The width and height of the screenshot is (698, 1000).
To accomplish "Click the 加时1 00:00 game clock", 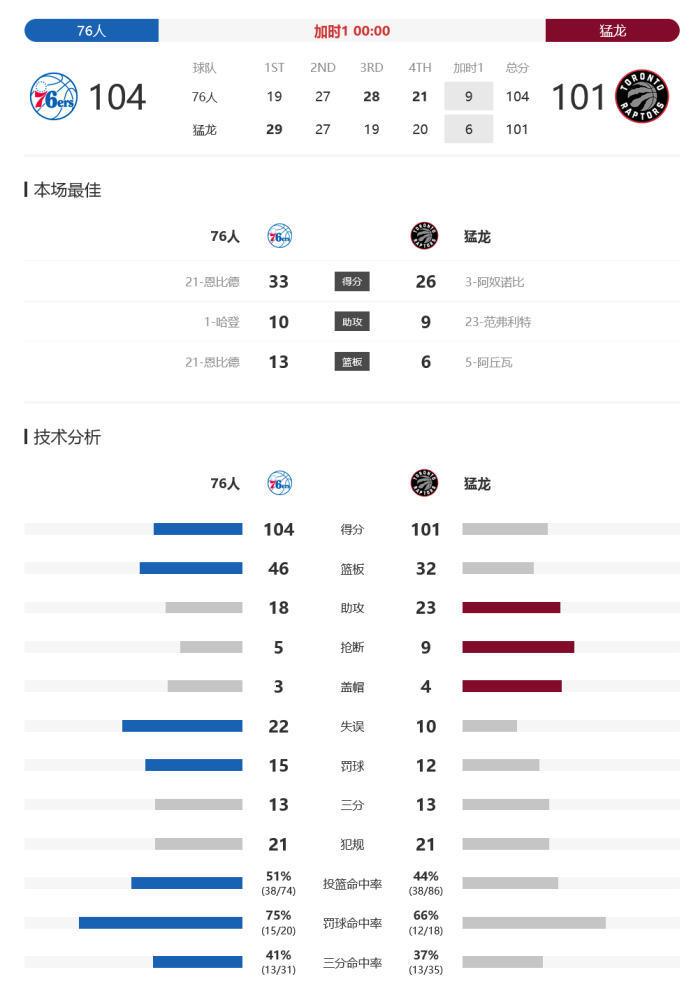I will tap(352, 31).
